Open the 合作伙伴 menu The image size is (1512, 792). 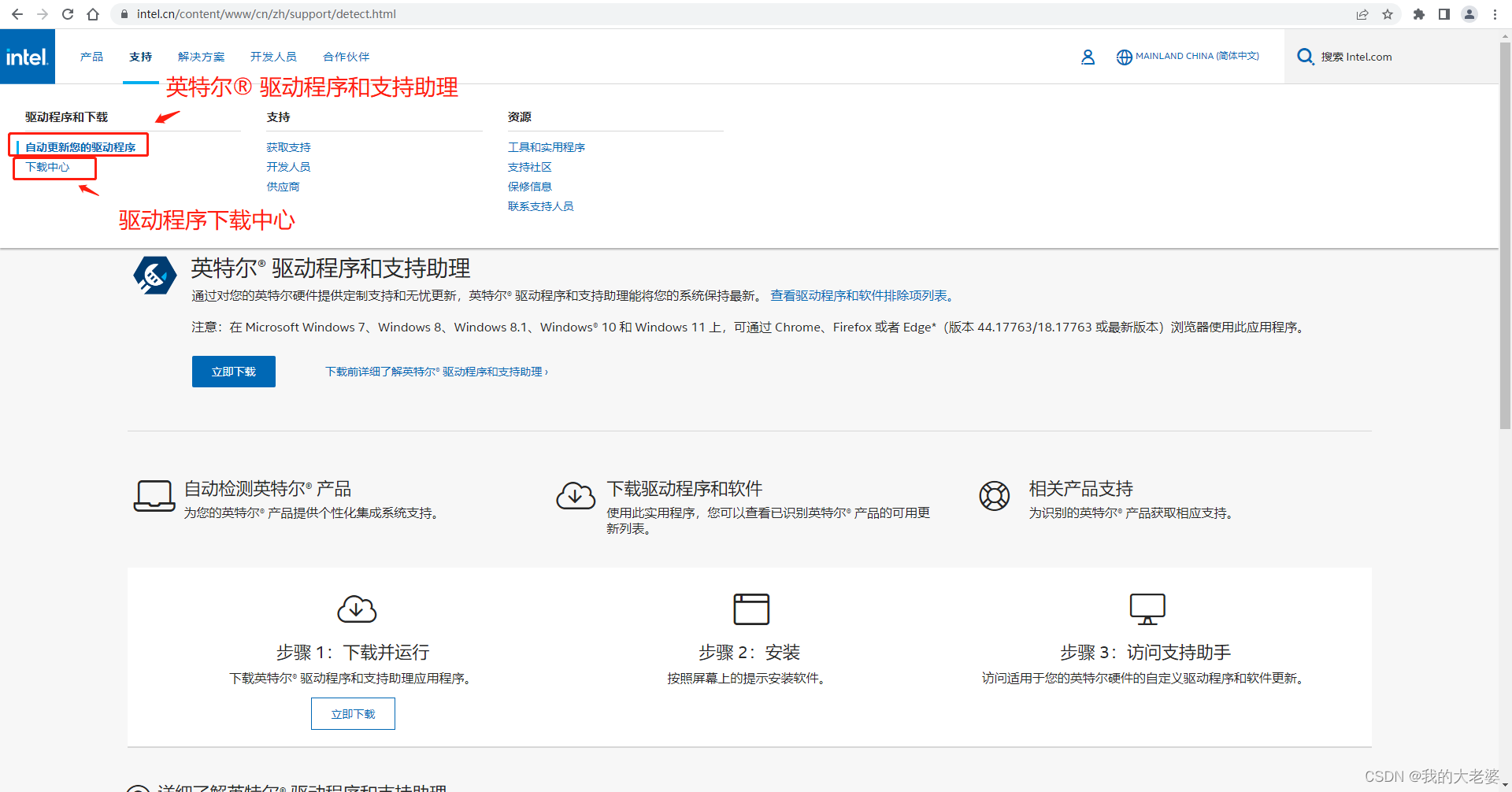[346, 57]
